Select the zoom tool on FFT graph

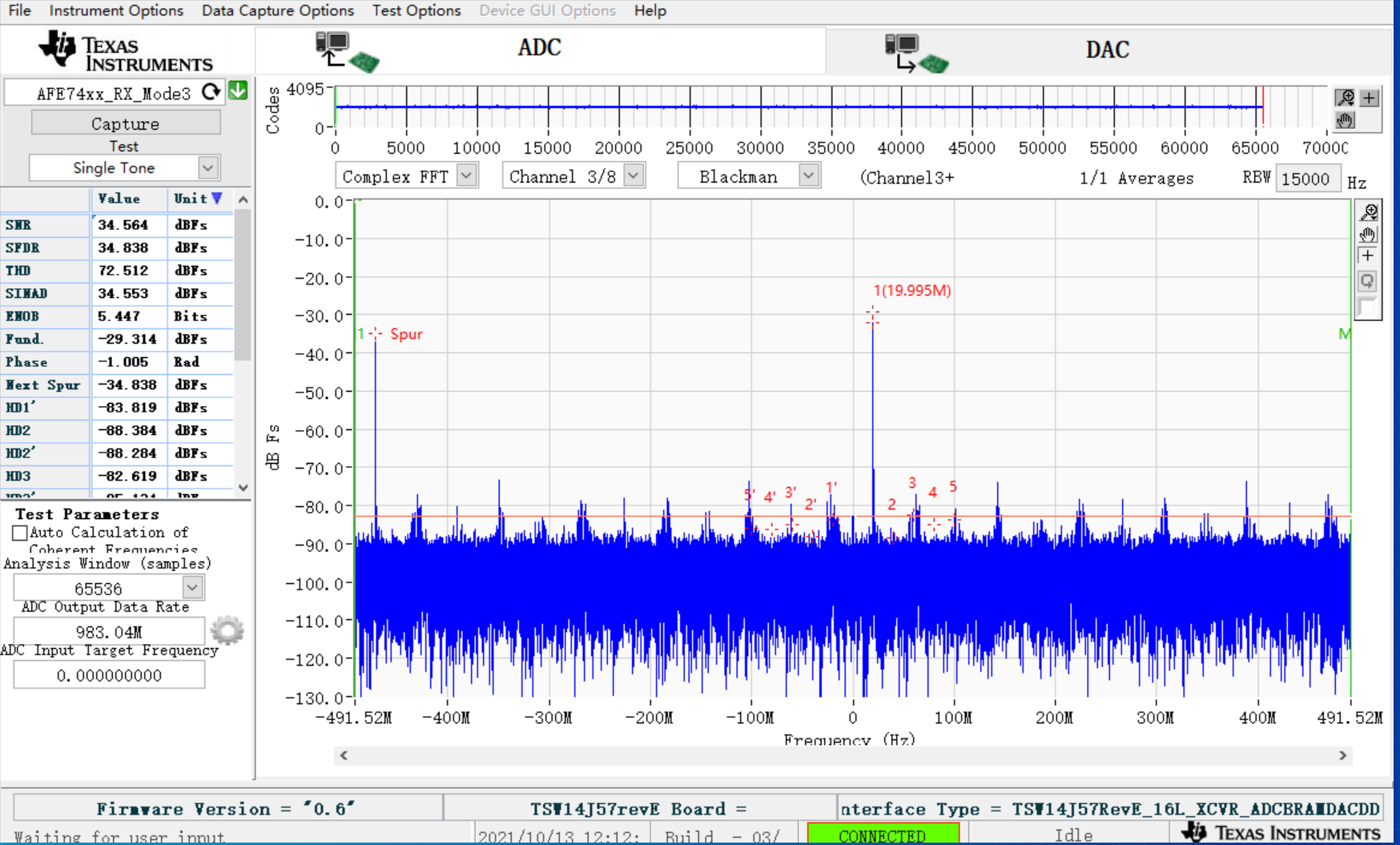1368,212
